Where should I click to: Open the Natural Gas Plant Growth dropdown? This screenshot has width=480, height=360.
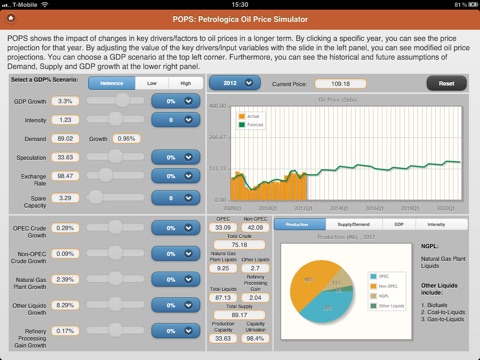176,279
